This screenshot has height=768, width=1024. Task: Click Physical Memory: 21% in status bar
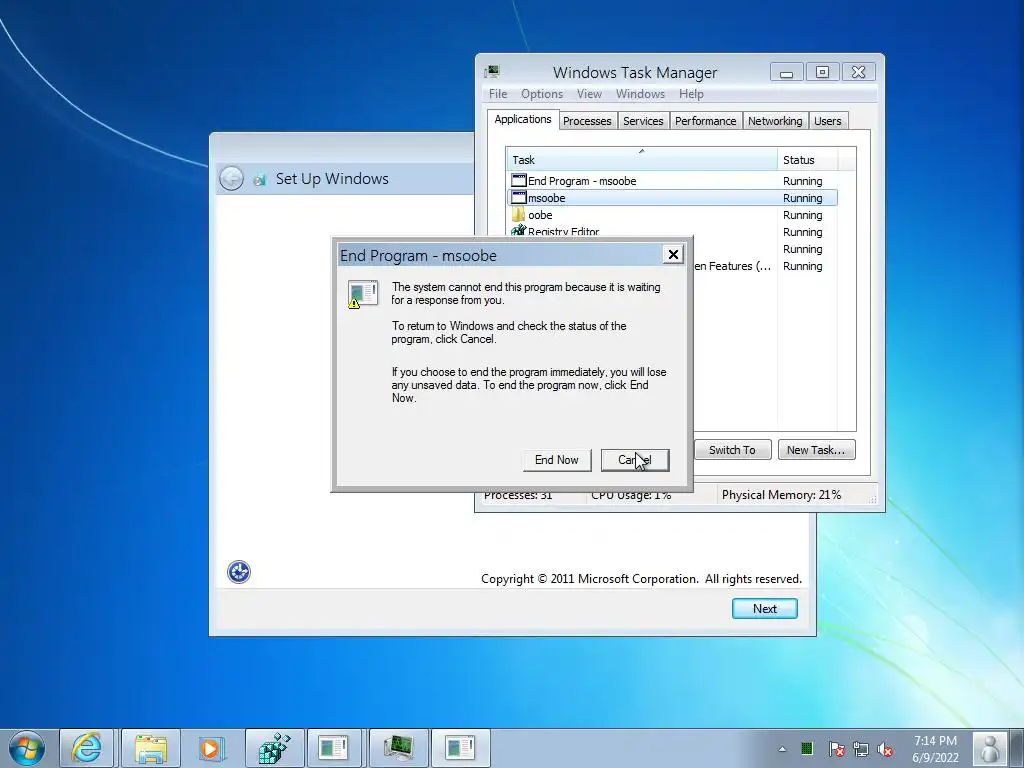(781, 495)
